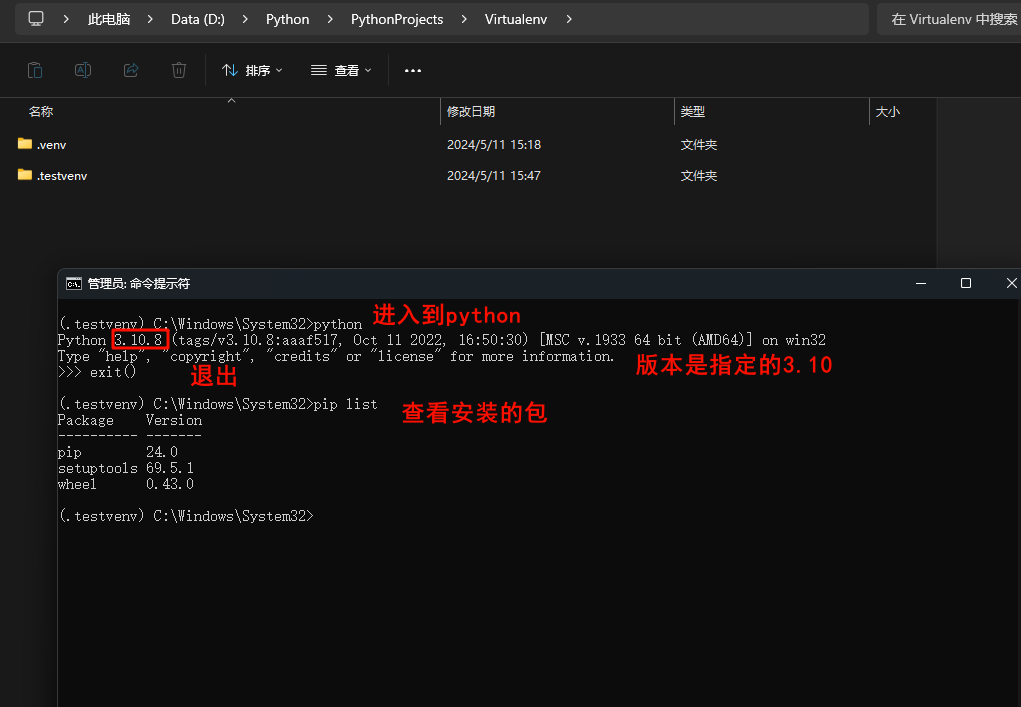Navigate to Data (D:) breadcrumb

[198, 20]
